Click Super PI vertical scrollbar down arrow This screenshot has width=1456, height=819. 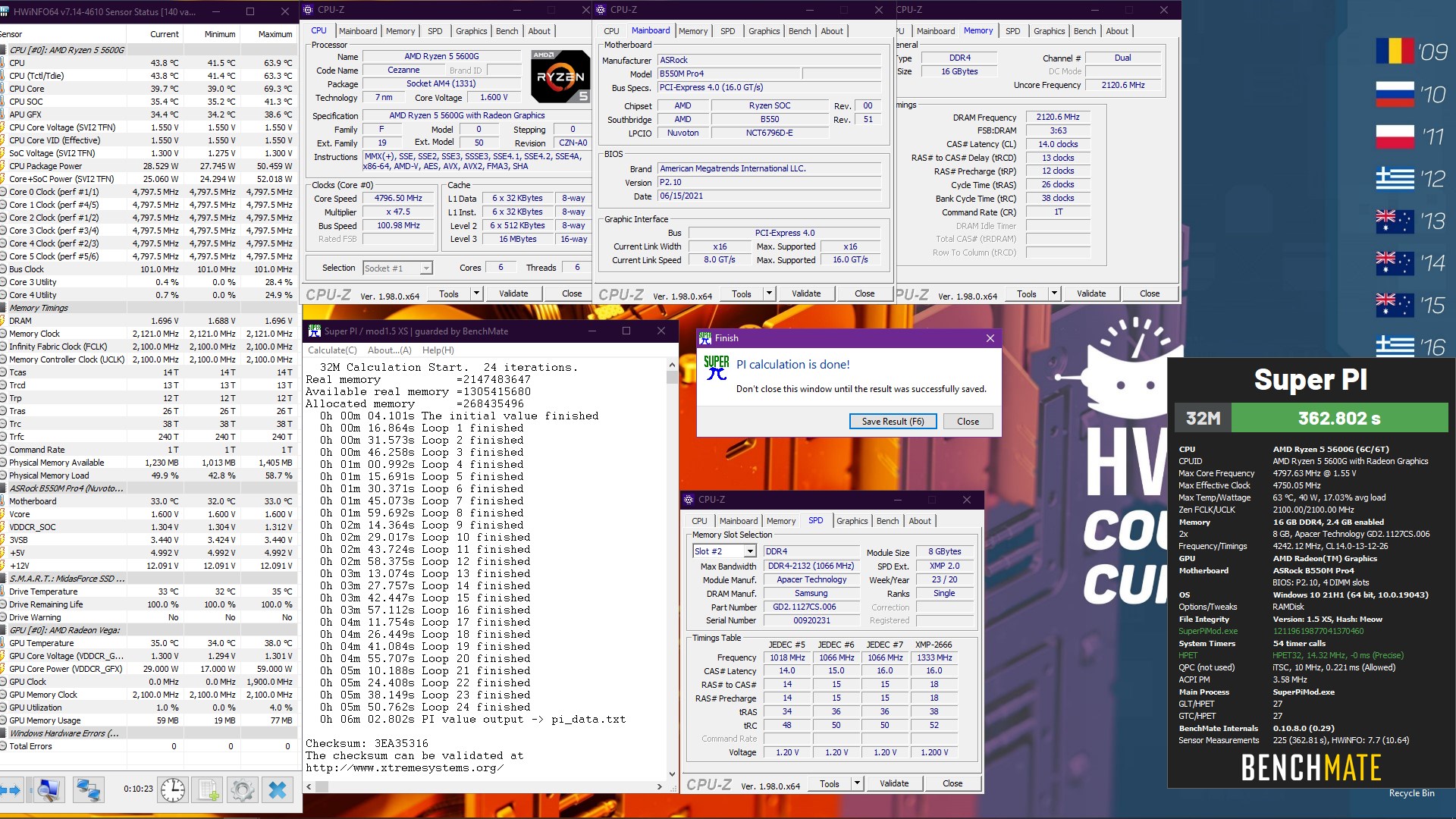[x=671, y=774]
